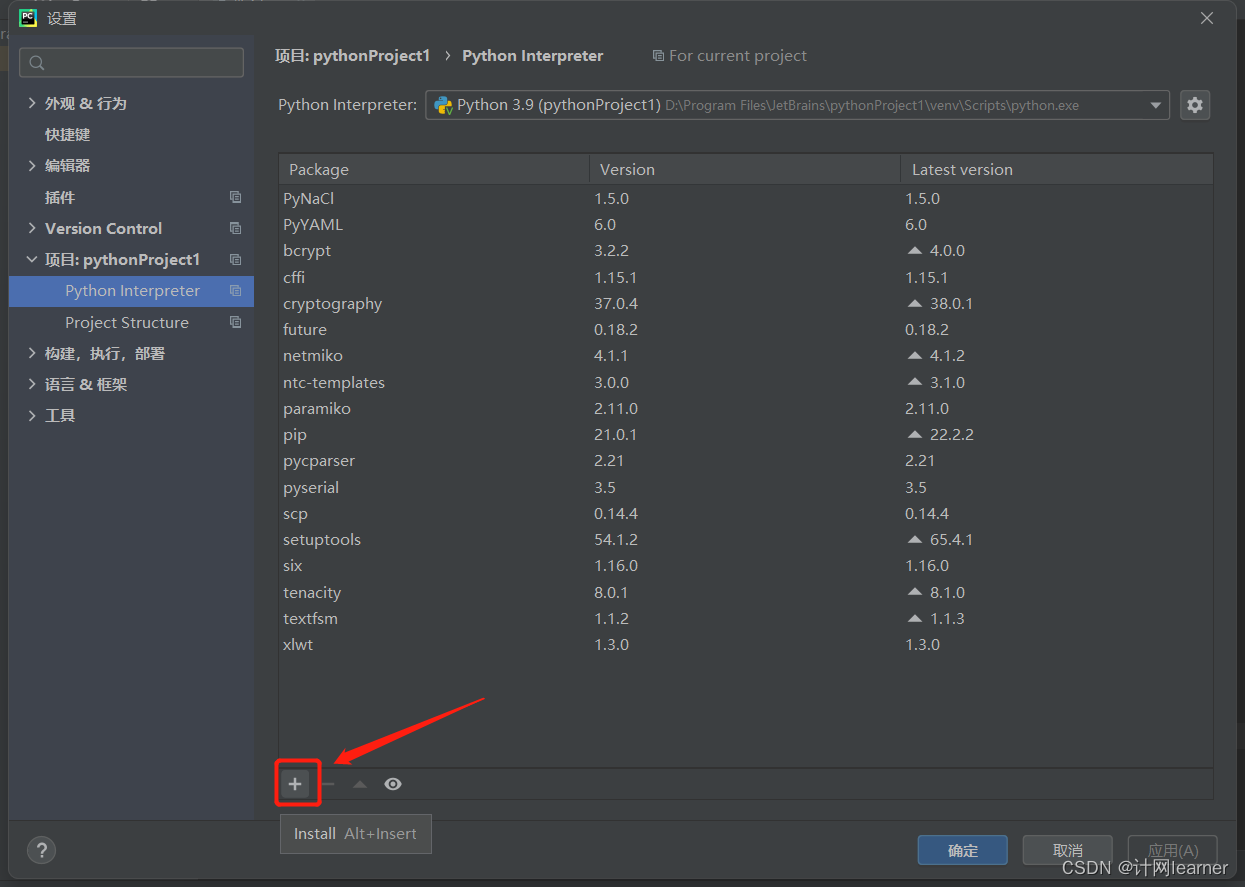The image size is (1245, 887).
Task: Collapse the 项目: pythonProject1 section
Action: (32, 259)
